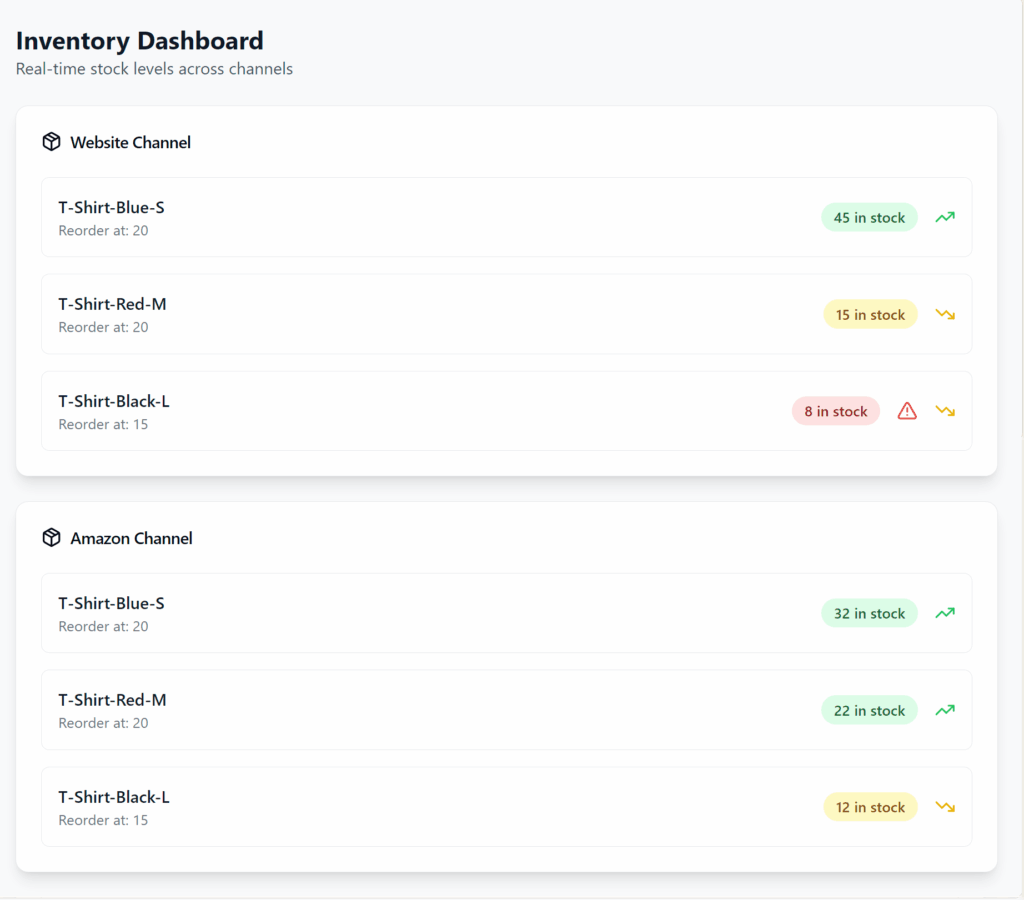Click the downward trend icon for Amazon T-Shirt-Black-L
Image resolution: width=1024 pixels, height=900 pixels.
pyautogui.click(x=944, y=806)
